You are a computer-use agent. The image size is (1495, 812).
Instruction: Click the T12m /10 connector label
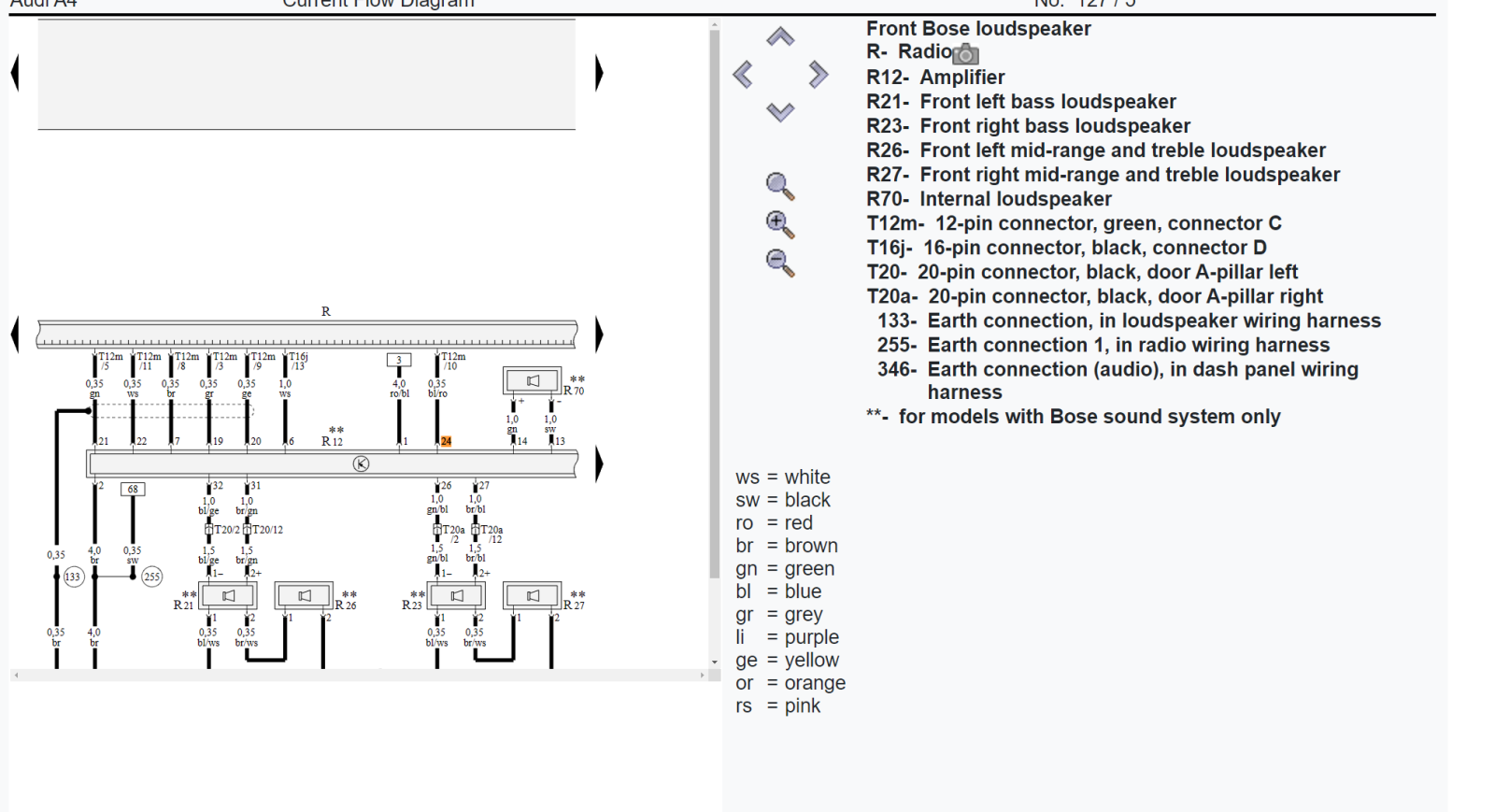(x=453, y=361)
